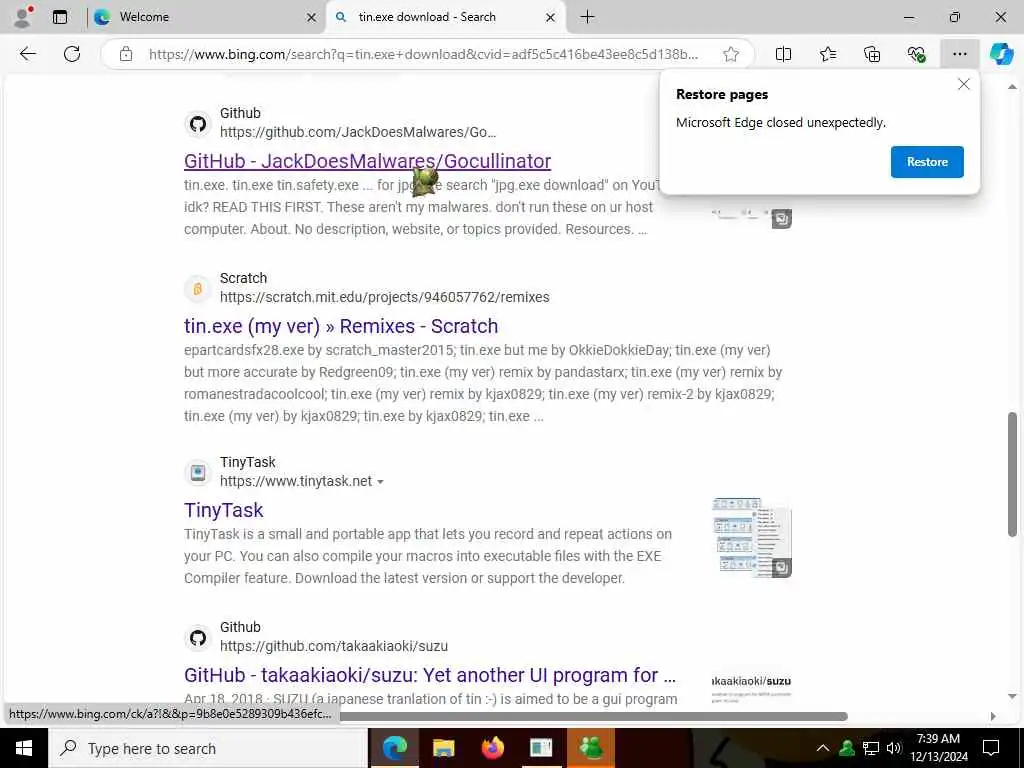The height and width of the screenshot is (768, 1024).
Task: Add this page to favorites star
Action: [731, 54]
